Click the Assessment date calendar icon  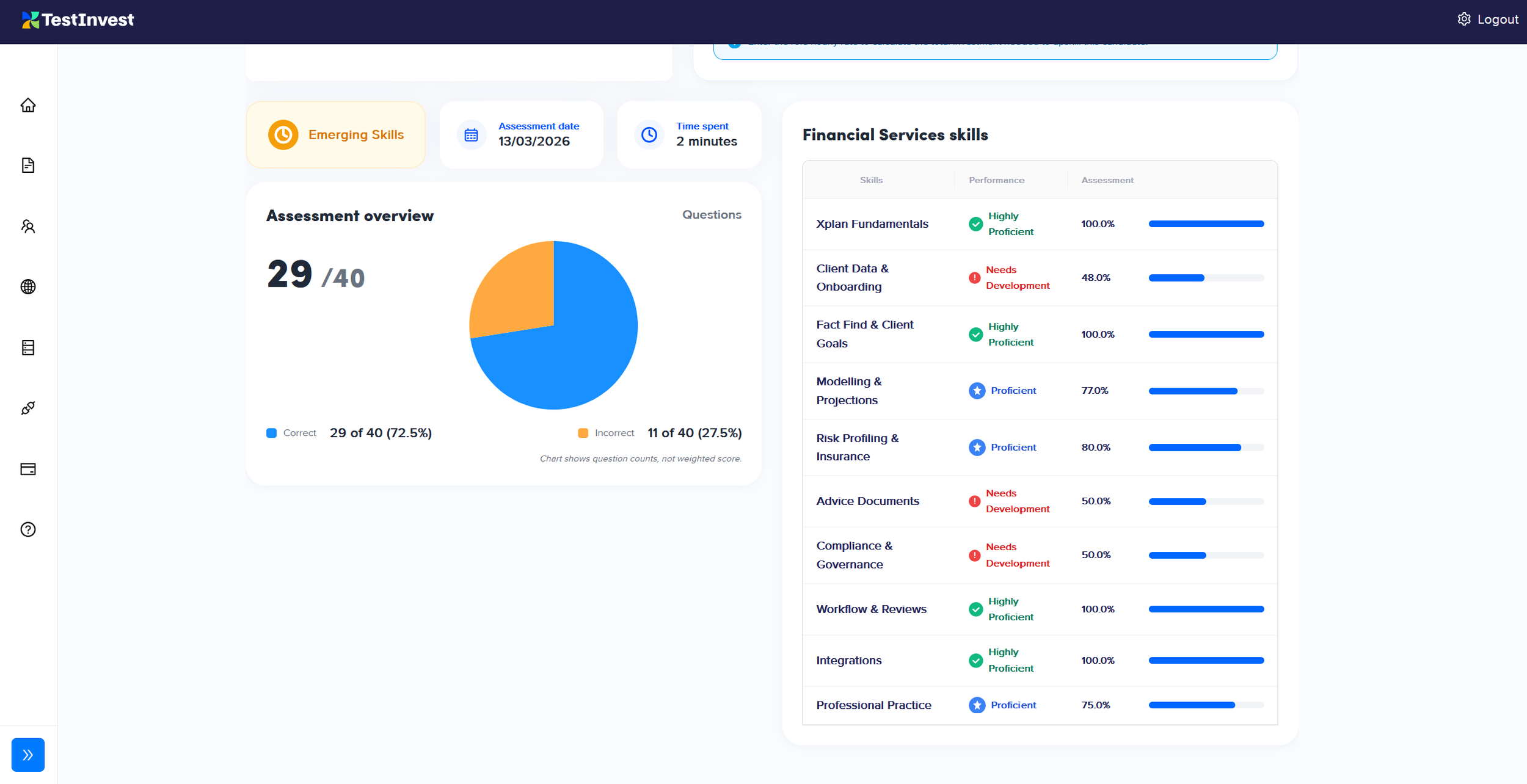471,135
